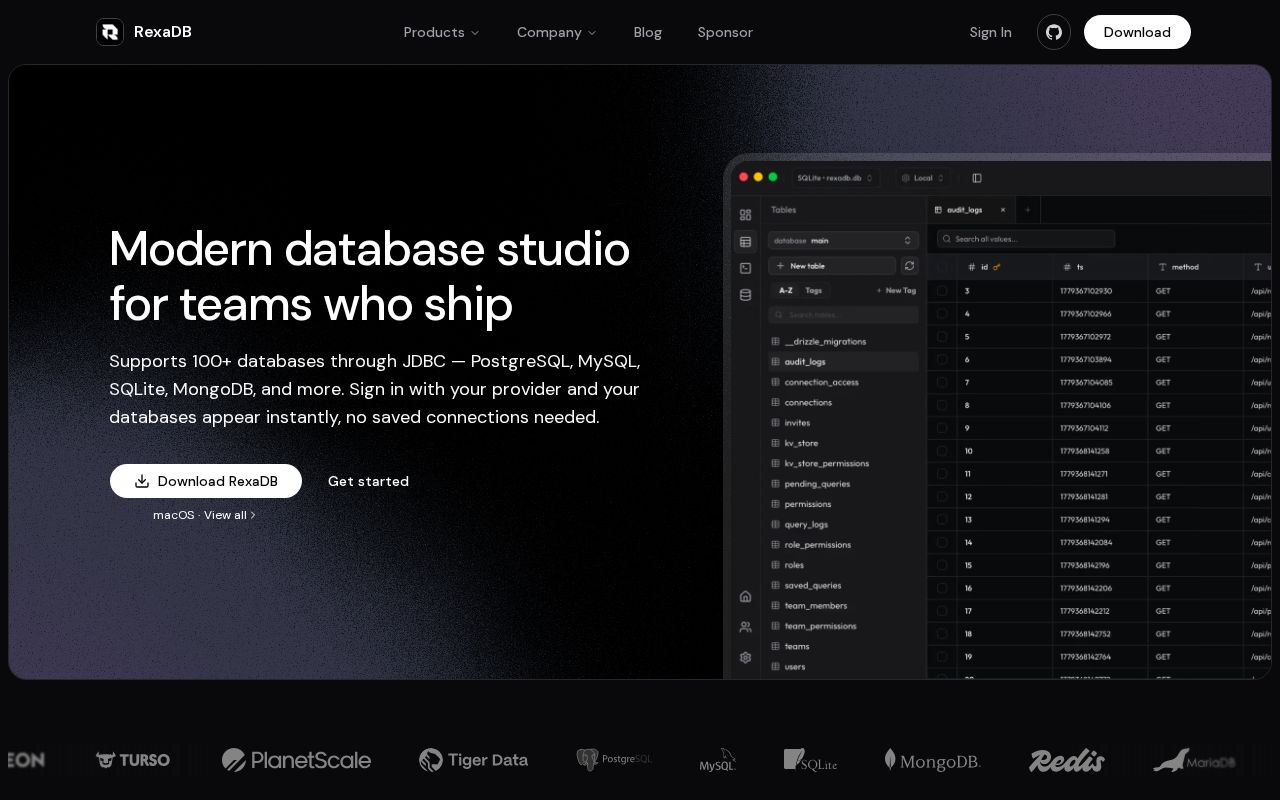
Task: Toggle the select-all header checkbox
Action: click(x=942, y=267)
